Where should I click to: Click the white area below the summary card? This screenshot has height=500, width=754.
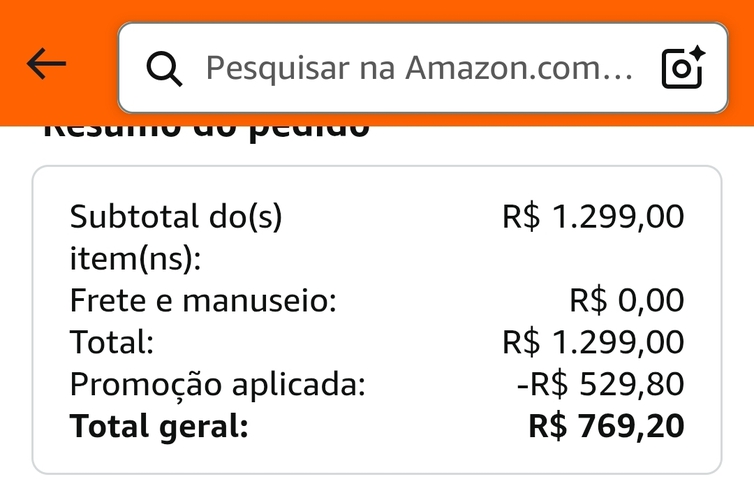pos(377,488)
